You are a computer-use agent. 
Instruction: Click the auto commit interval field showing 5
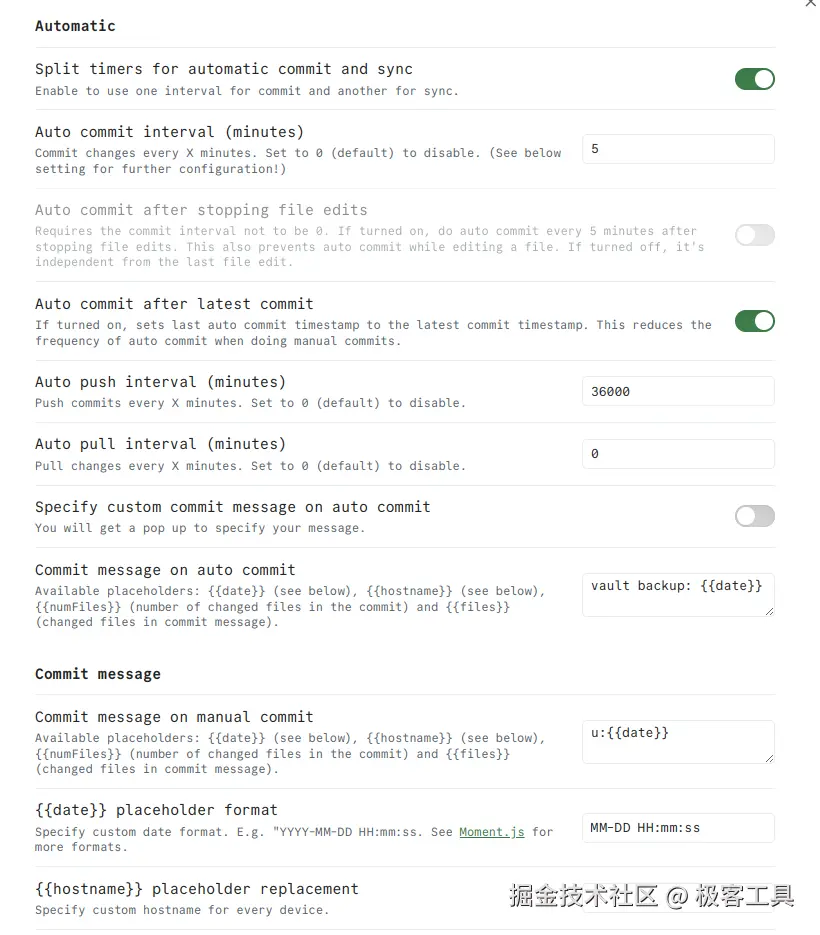(x=677, y=148)
